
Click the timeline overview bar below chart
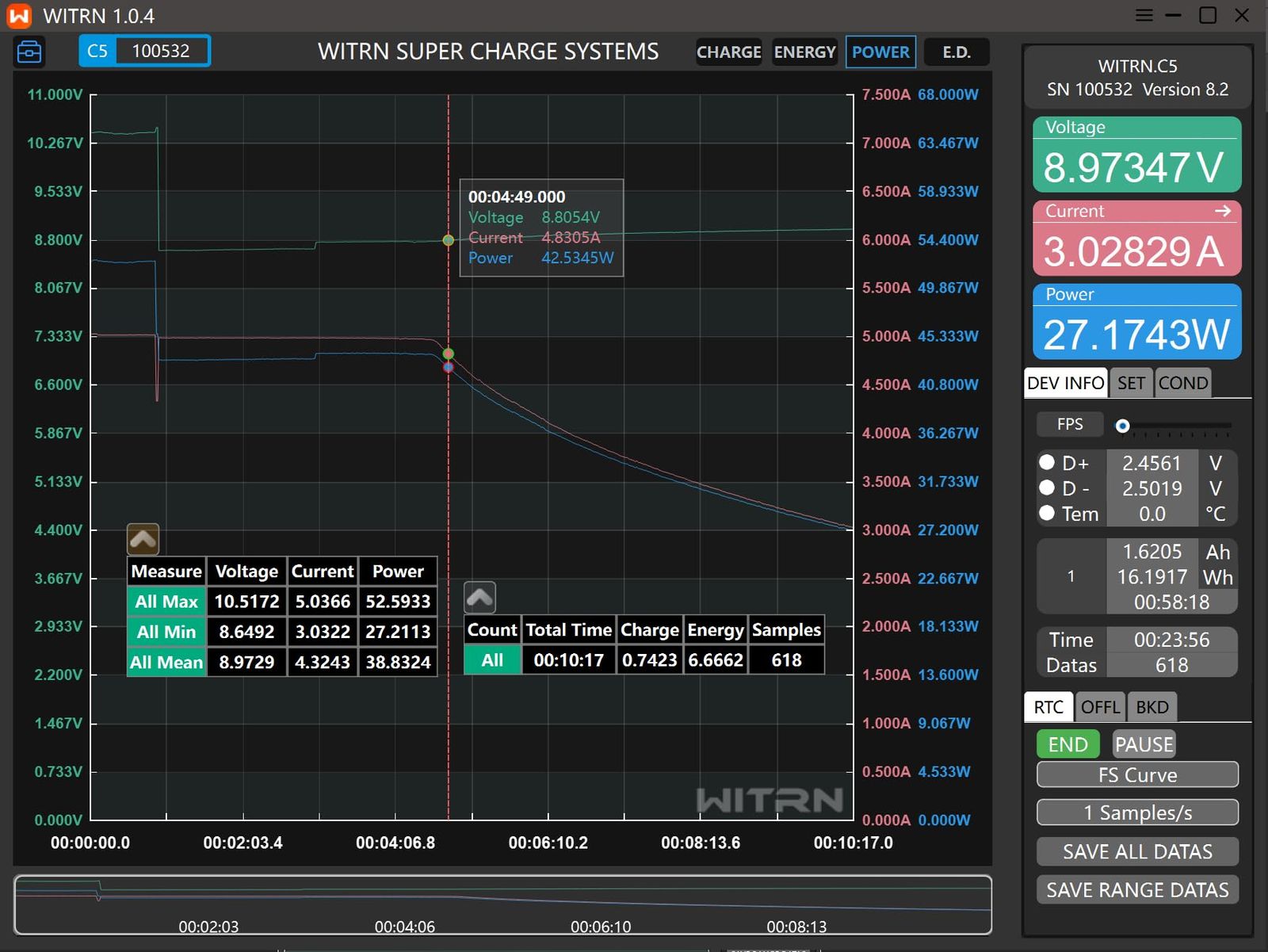pyautogui.click(x=502, y=904)
